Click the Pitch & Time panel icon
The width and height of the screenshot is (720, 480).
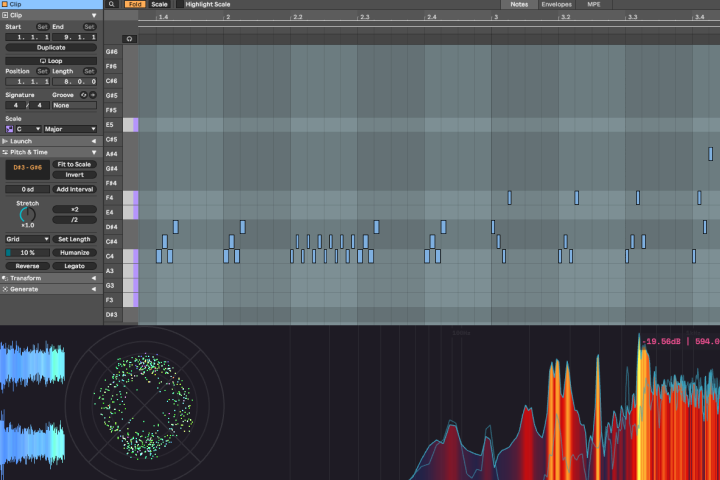(5, 152)
